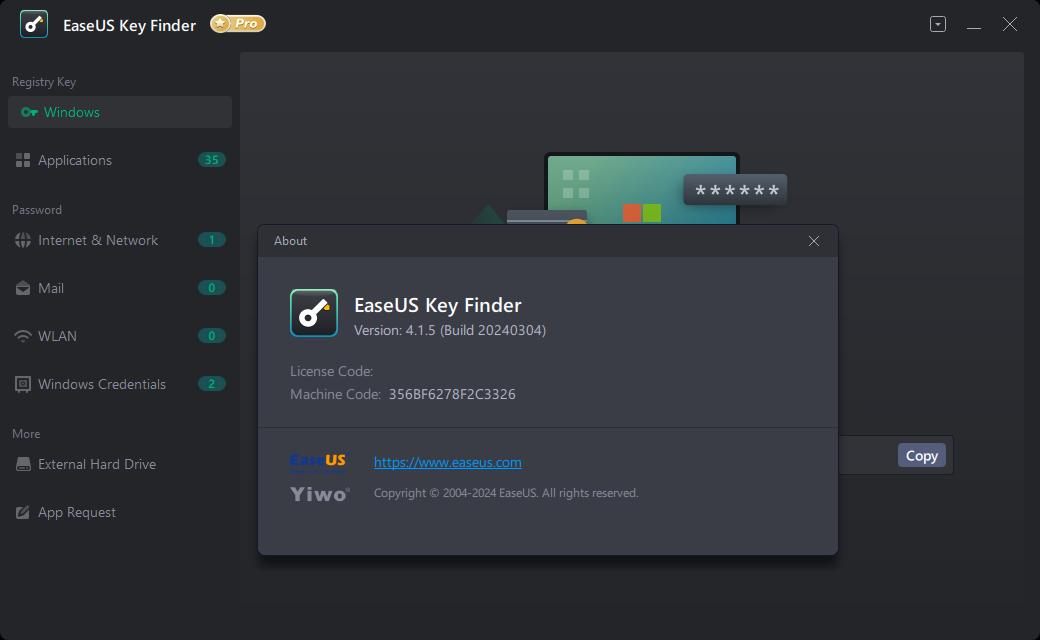Click the Applications grid icon
Viewport: 1040px width, 640px height.
pyautogui.click(x=23, y=160)
